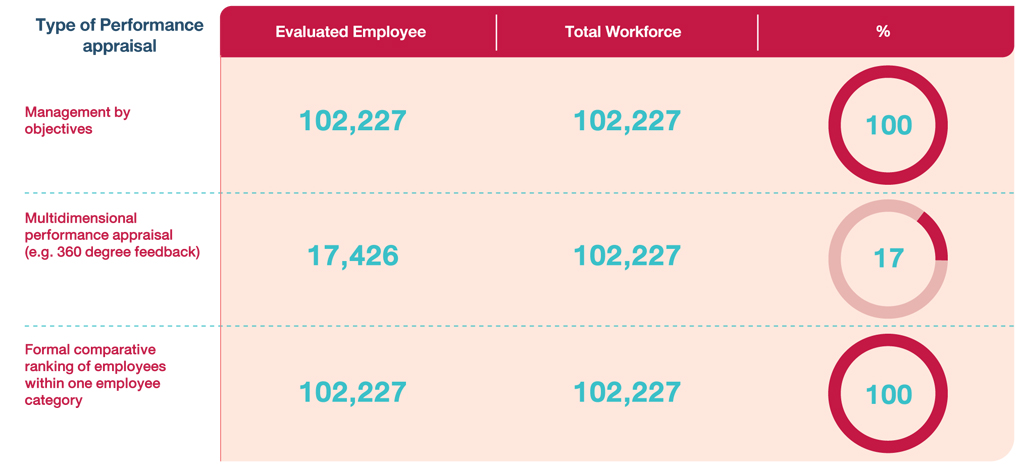
Task: Click the 100 inside the top donut
Action: (889, 125)
